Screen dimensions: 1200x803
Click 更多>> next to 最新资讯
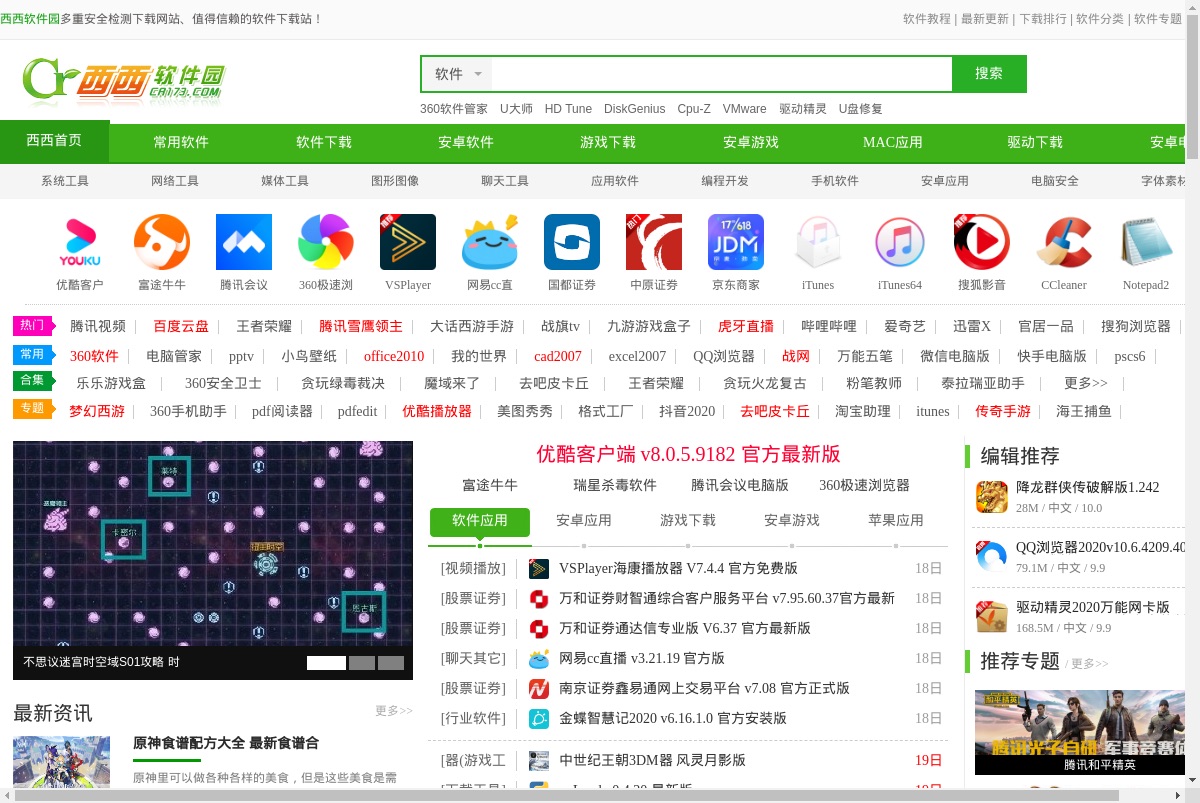(x=394, y=711)
